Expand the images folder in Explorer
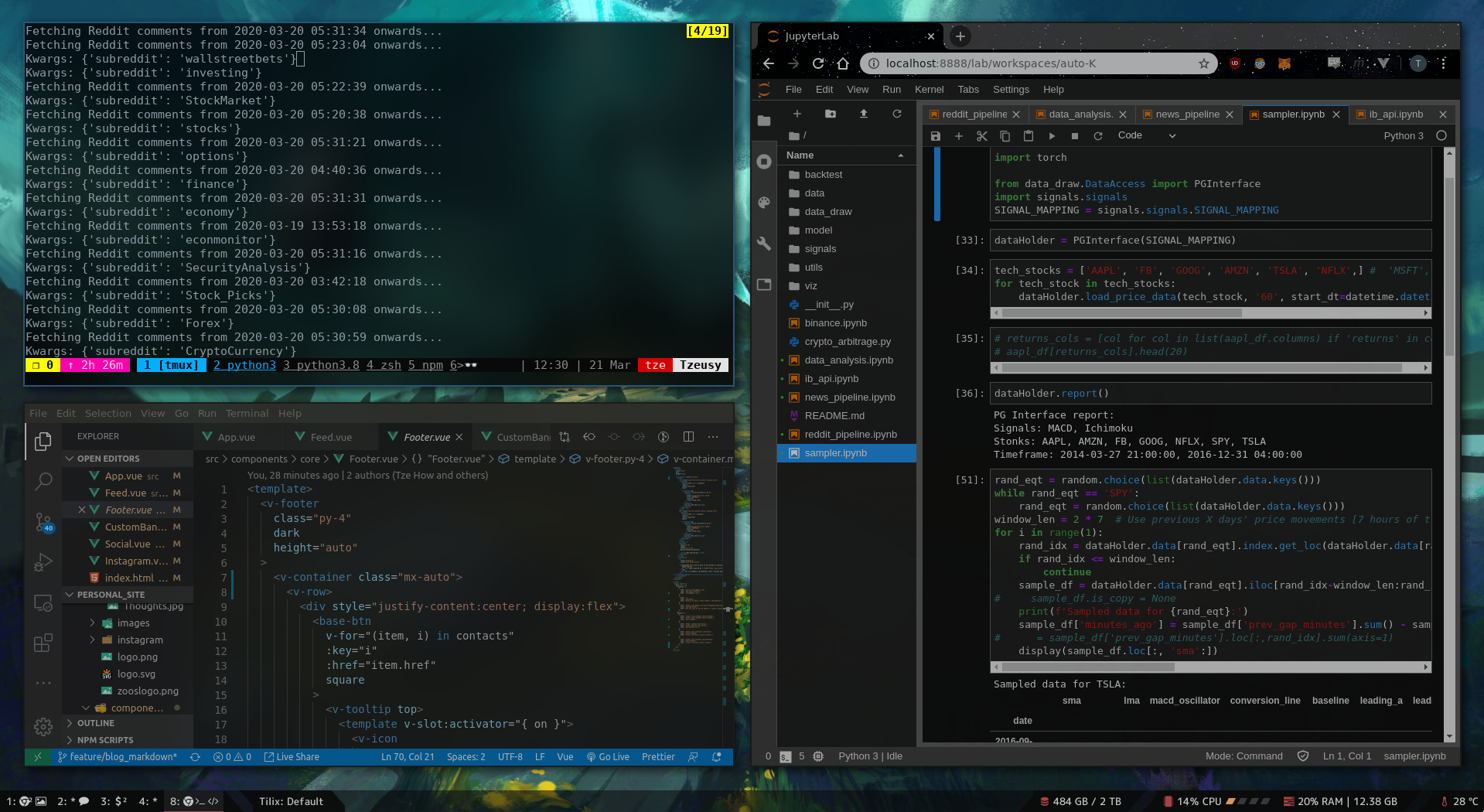This screenshot has height=812, width=1484. click(92, 623)
